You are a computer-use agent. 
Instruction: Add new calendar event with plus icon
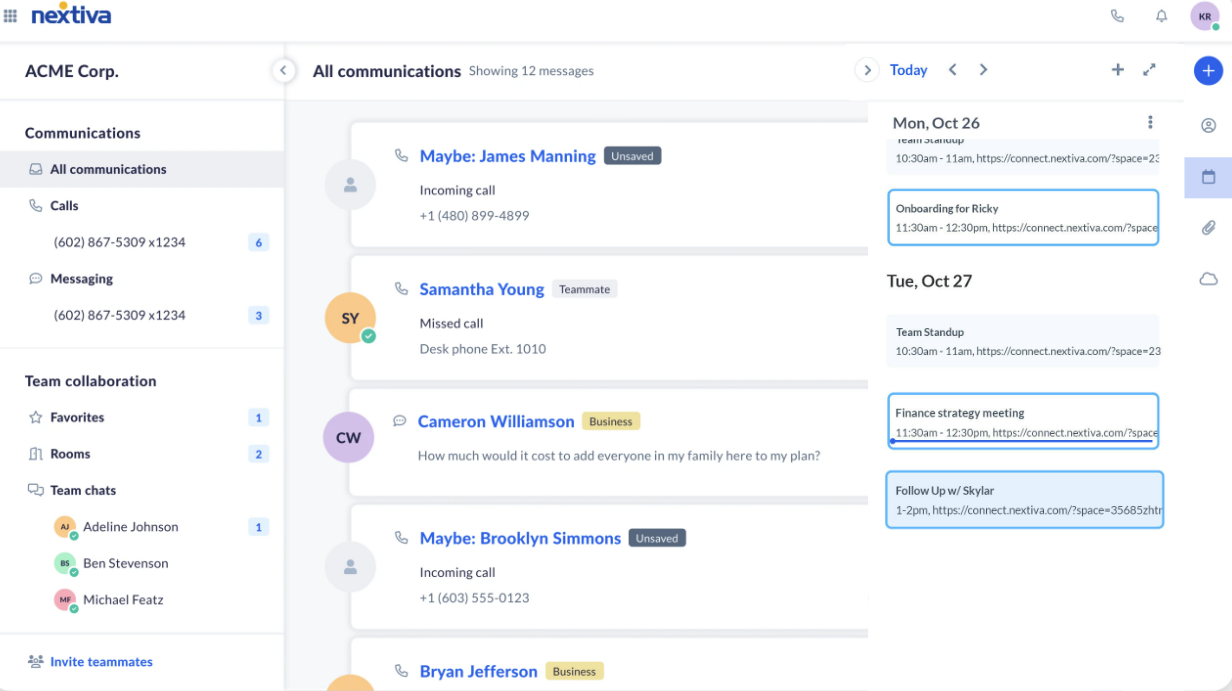coord(1118,70)
